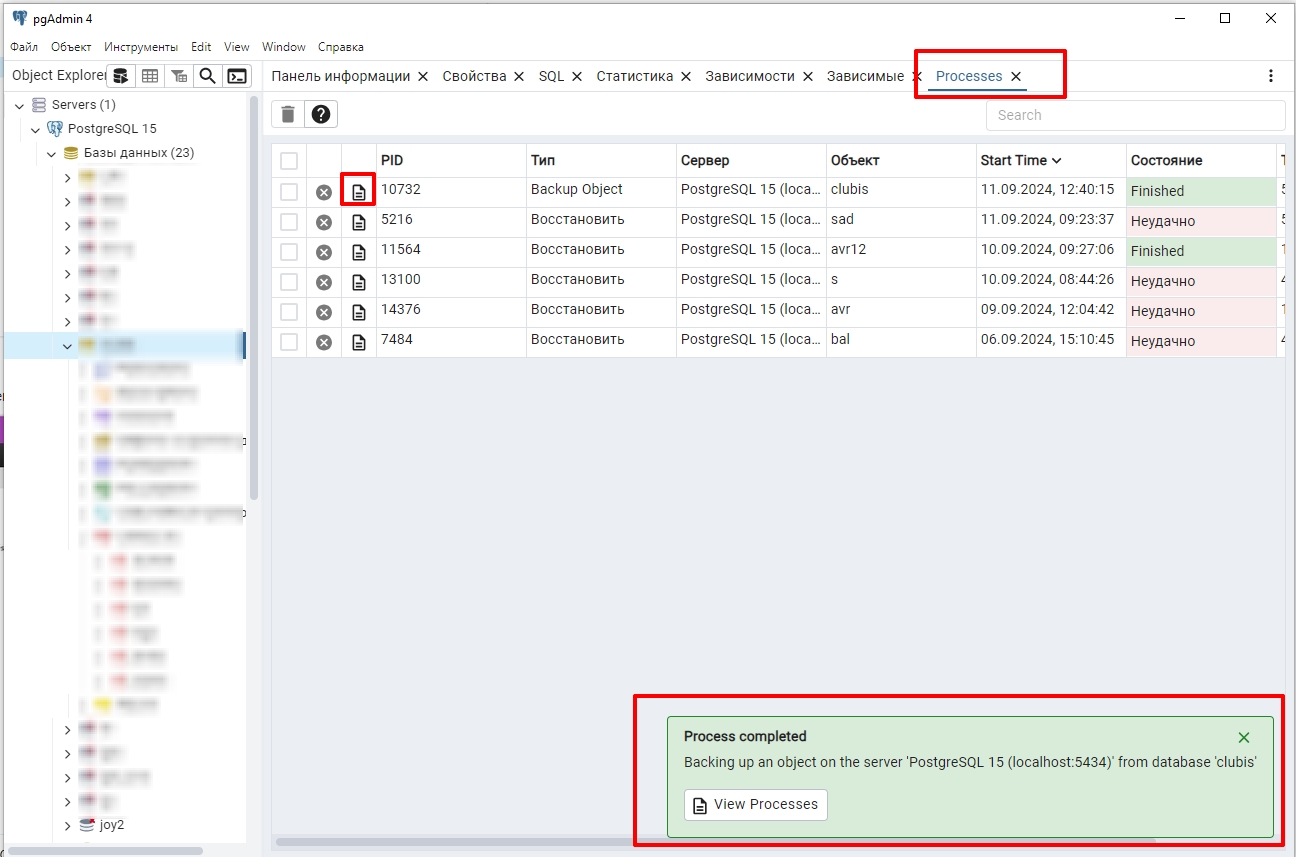
Task: Click the Search input field
Action: click(x=1135, y=115)
